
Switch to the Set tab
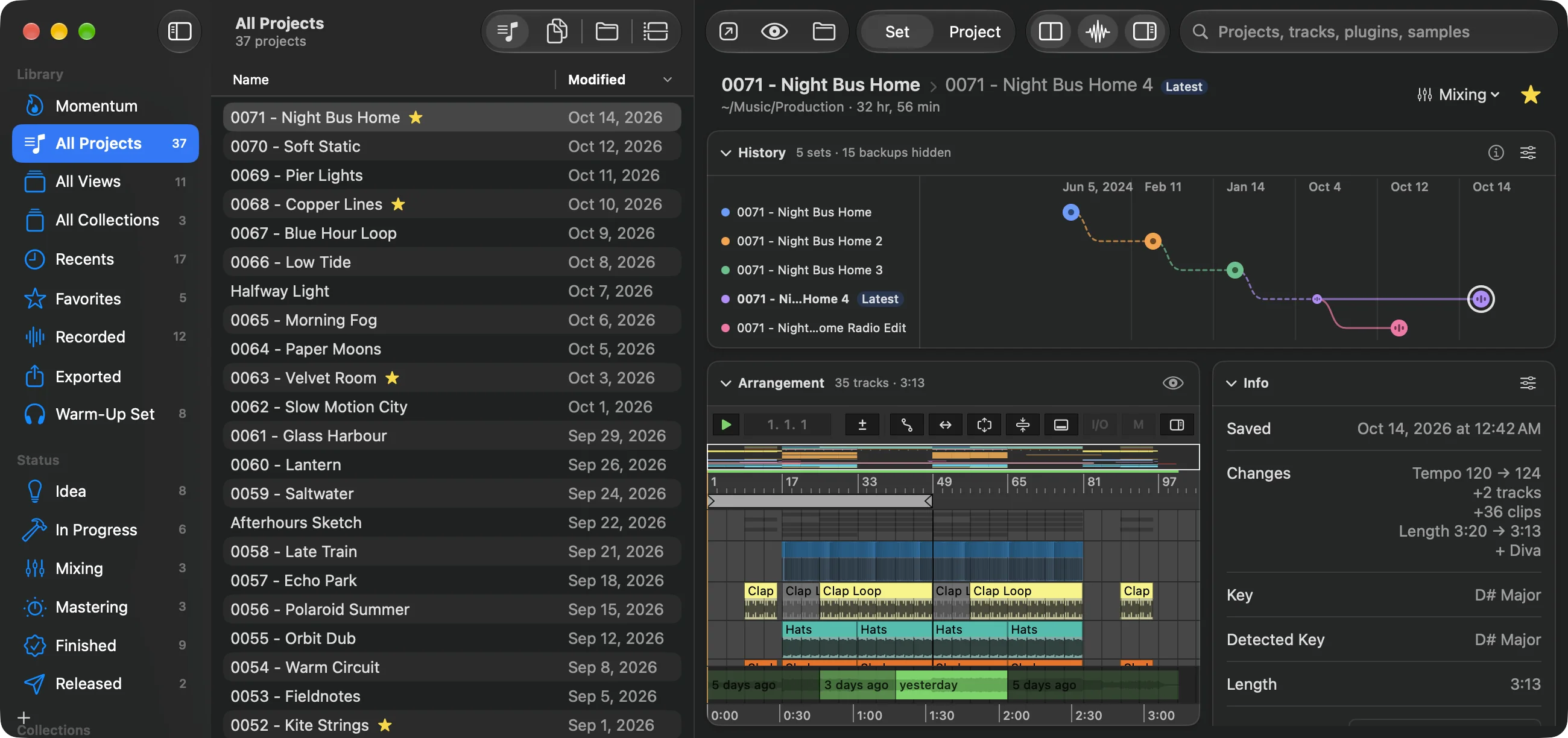(897, 31)
